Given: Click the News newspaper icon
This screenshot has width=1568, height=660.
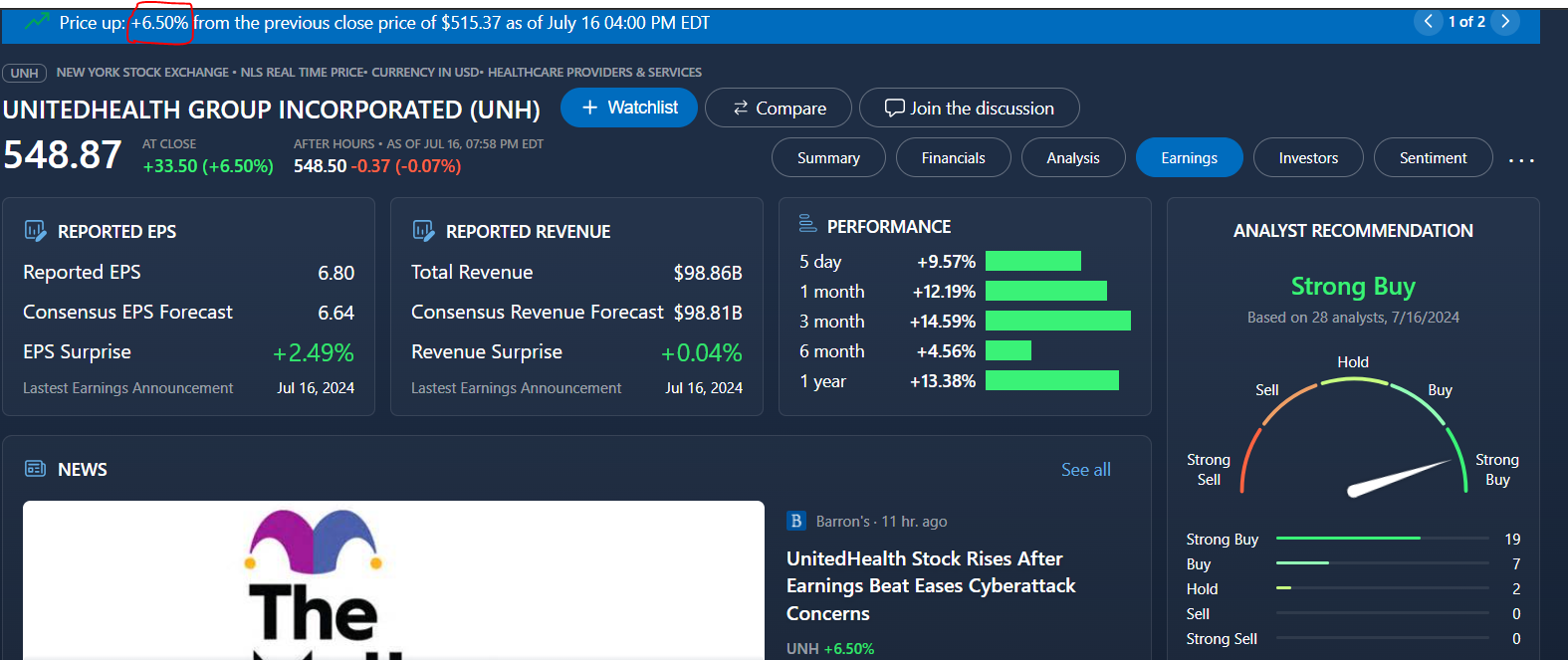Looking at the screenshot, I should (35, 469).
